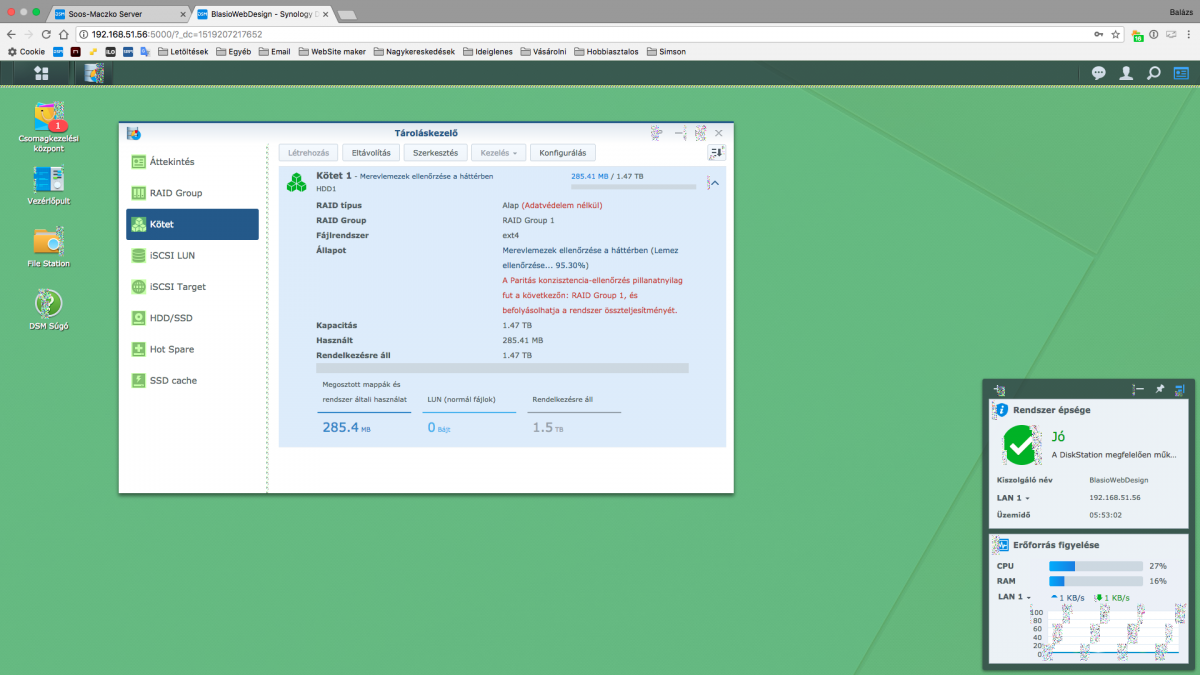The height and width of the screenshot is (675, 1200).
Task: Switch to BlasioWebDesign browser tab
Action: (262, 14)
